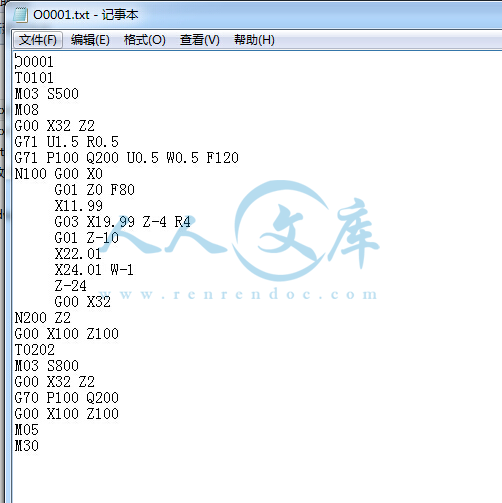
Task: Click the X11.99 line
Action: [79, 206]
